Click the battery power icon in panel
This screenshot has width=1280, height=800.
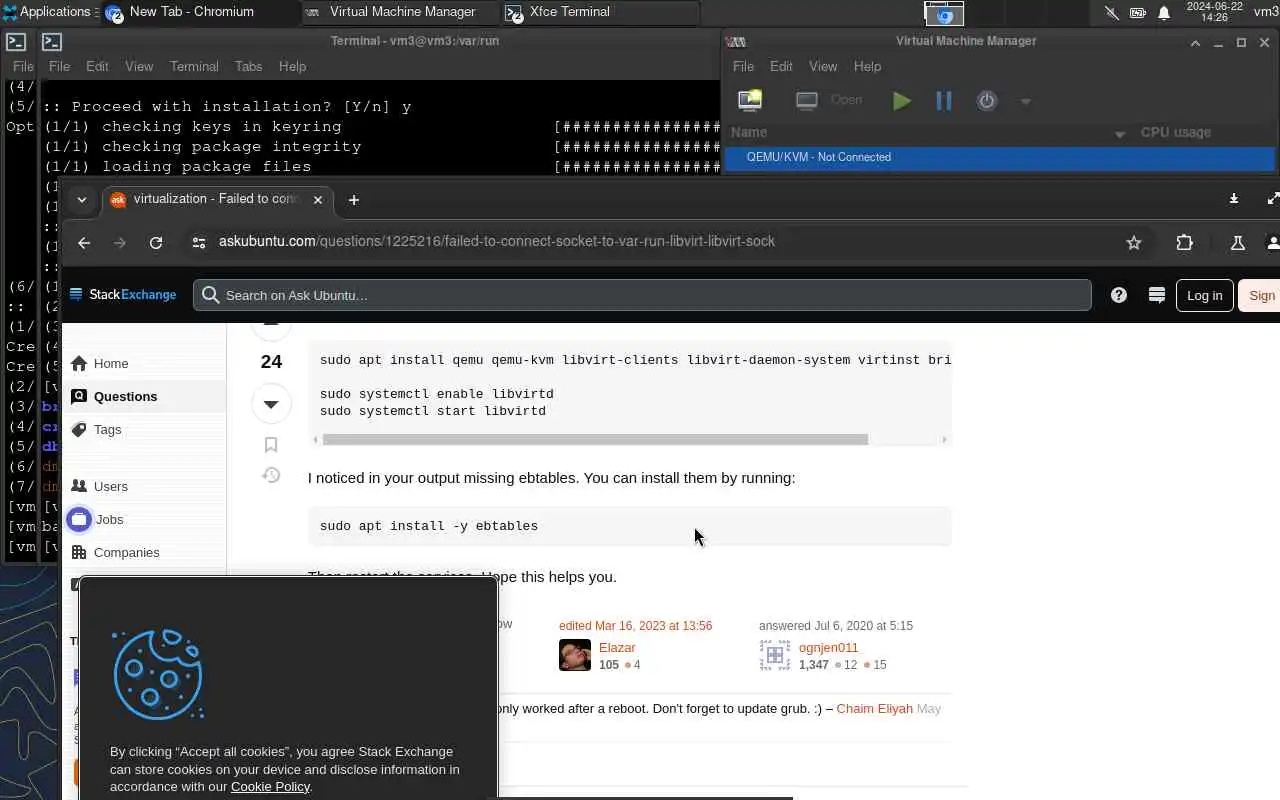point(1138,13)
